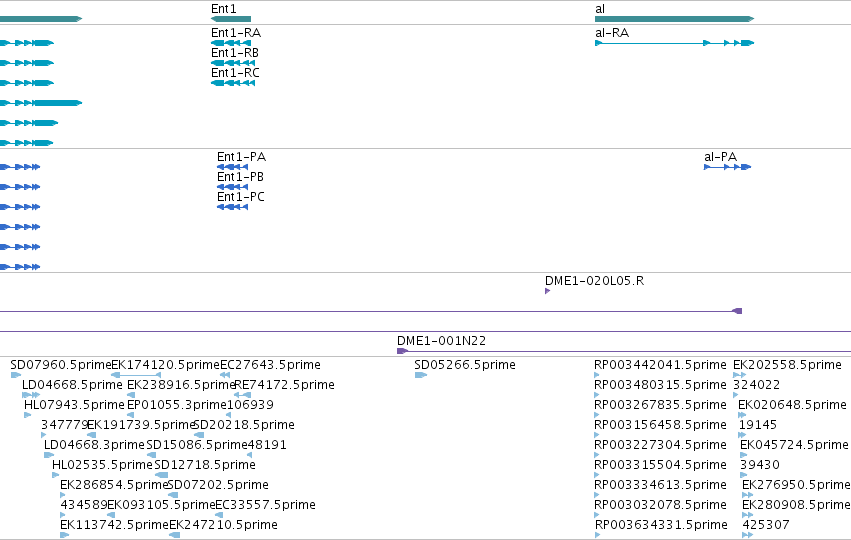Viewport: 851px width, 540px height.
Task: Open the EP01055.3prime label
Action: [176, 405]
